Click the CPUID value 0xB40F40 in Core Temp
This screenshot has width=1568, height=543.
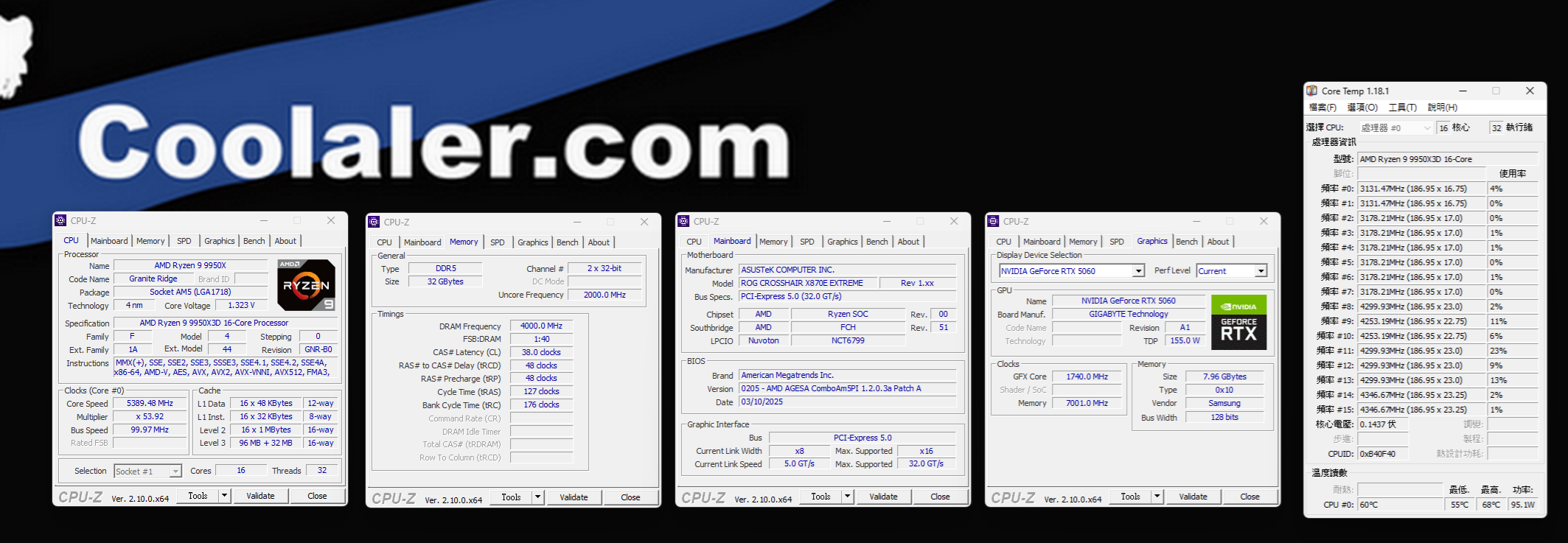[1382, 454]
